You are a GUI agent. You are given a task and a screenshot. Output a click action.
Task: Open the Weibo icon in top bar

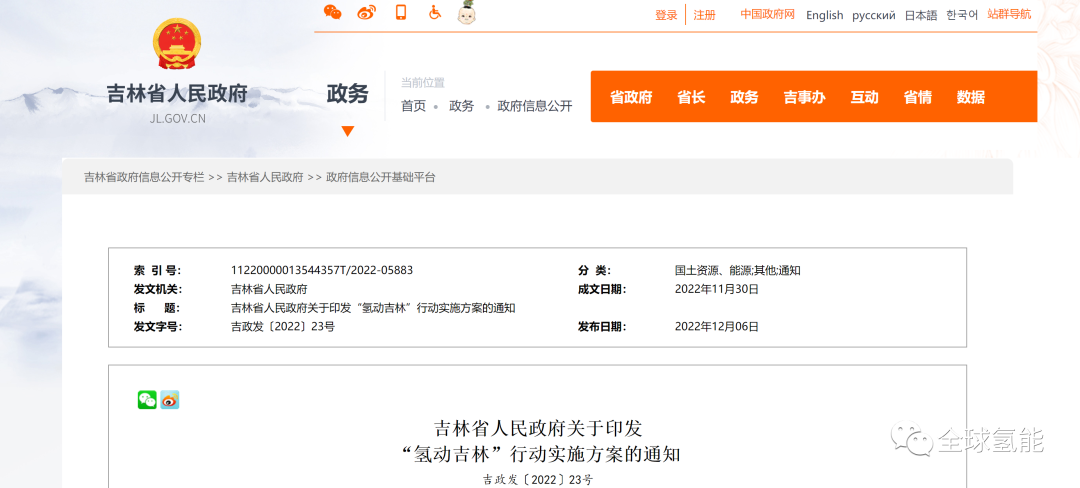coord(367,12)
